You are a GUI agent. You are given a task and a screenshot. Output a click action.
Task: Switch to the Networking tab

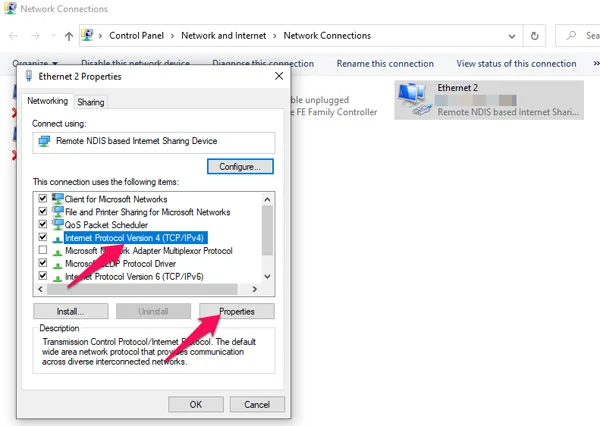(x=47, y=101)
